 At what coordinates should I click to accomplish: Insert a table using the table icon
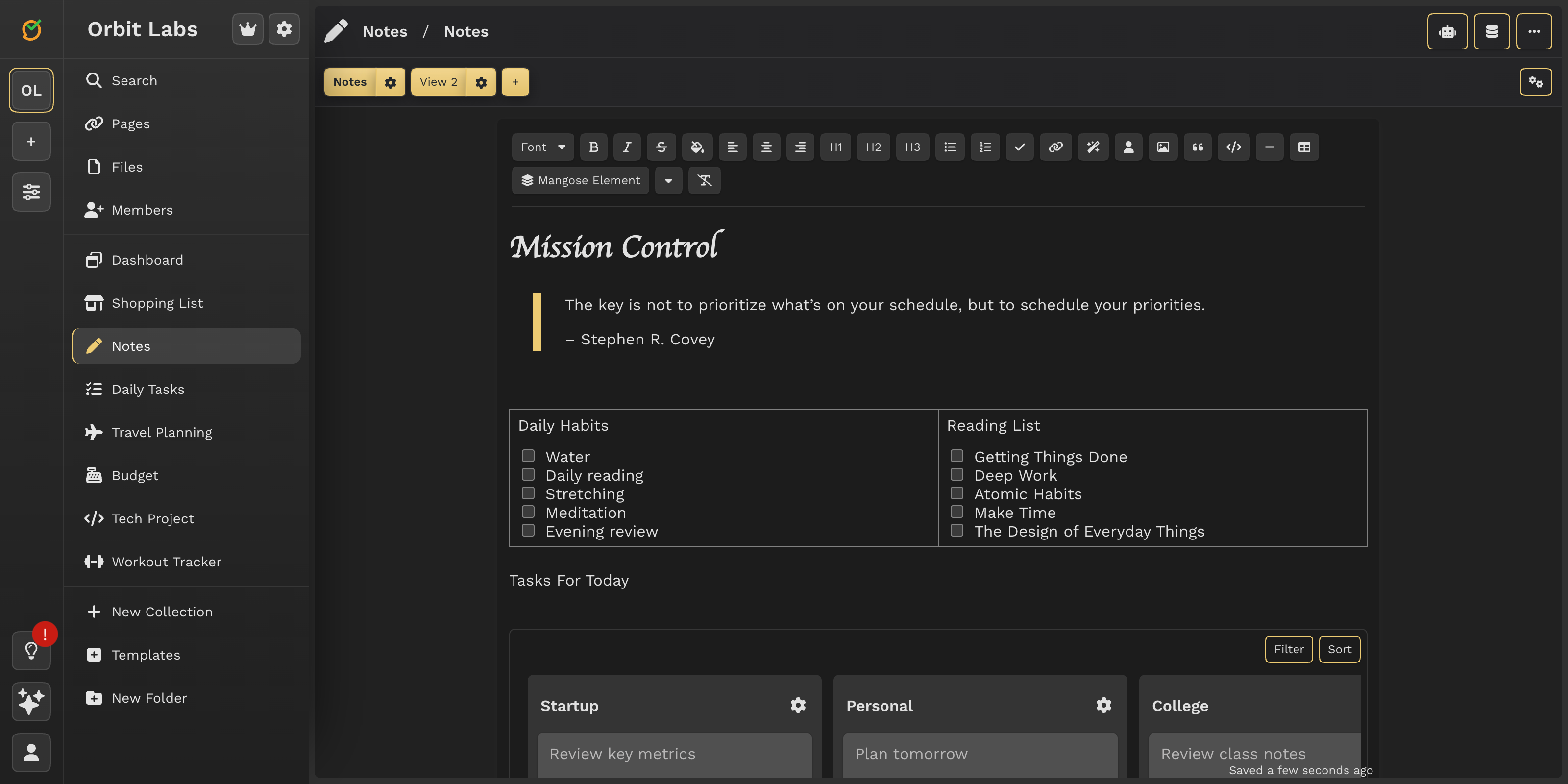[1304, 147]
